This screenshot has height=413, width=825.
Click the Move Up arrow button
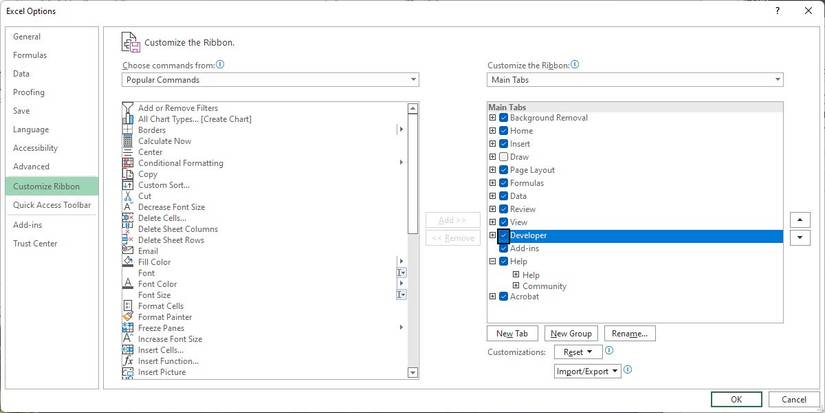click(x=800, y=220)
